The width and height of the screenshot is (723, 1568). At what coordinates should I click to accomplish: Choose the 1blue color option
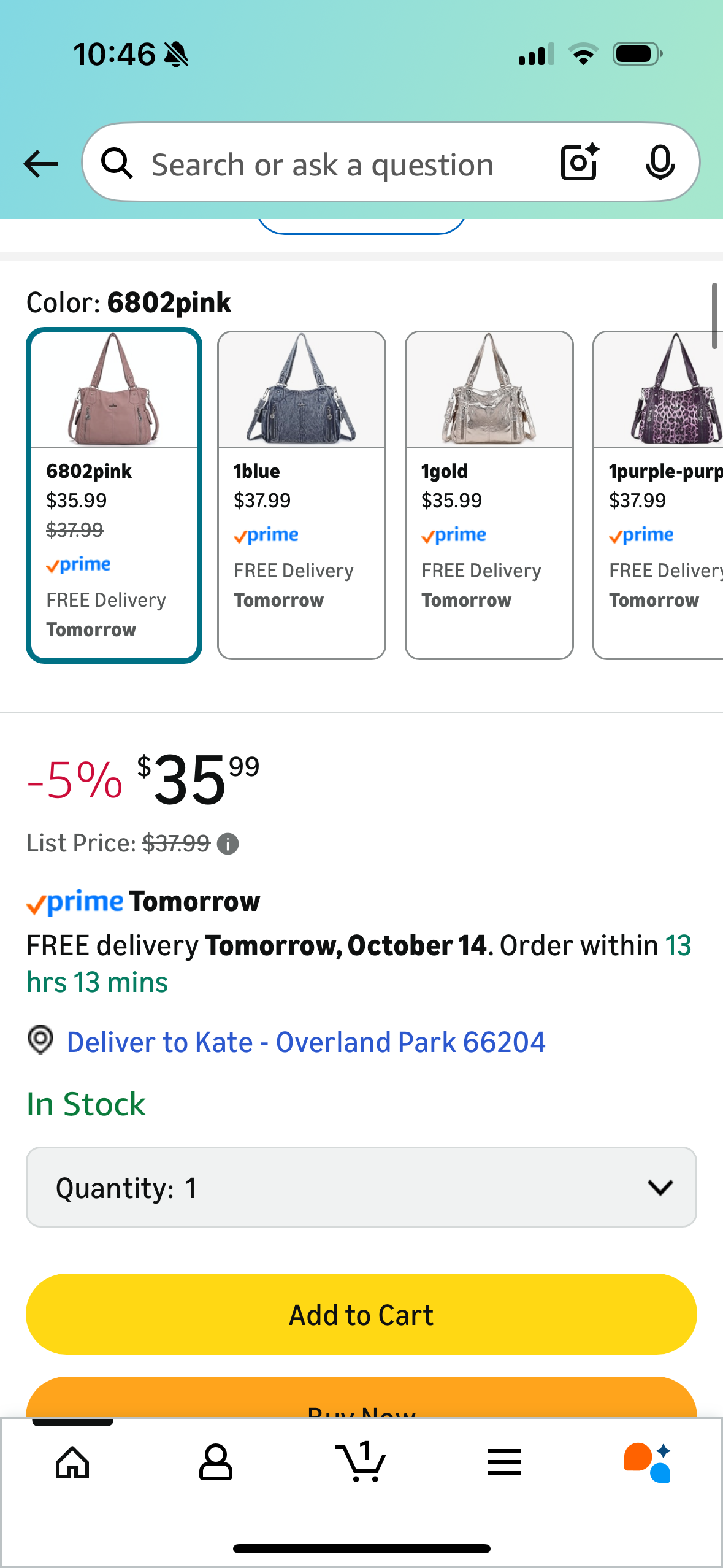[302, 495]
